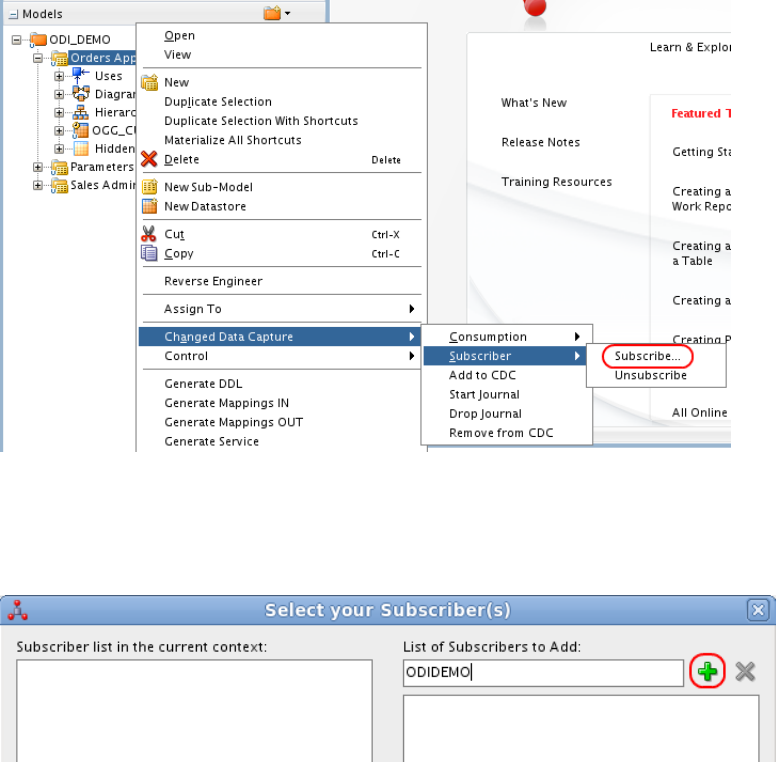
Task: Open the Release Notes link
Action: (540, 143)
